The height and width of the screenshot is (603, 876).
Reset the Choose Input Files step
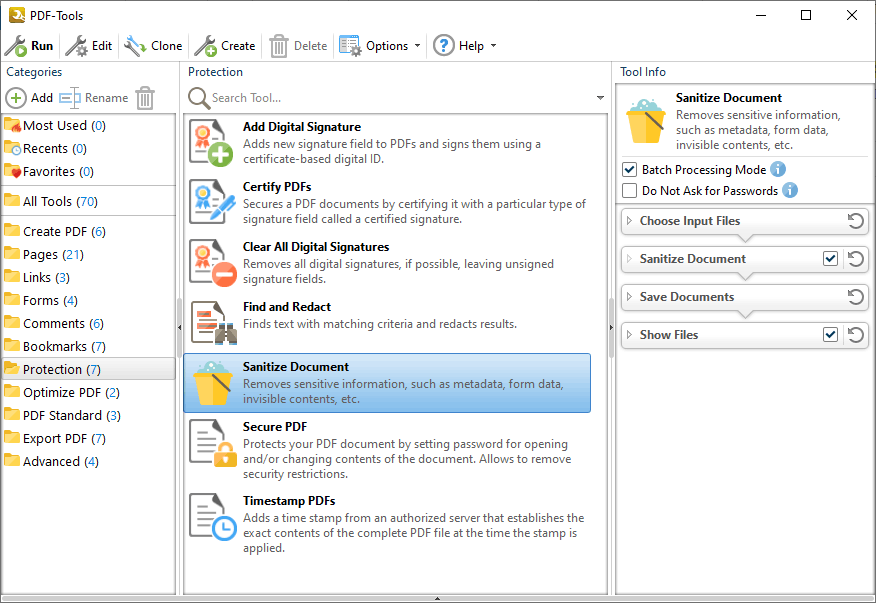pos(855,221)
